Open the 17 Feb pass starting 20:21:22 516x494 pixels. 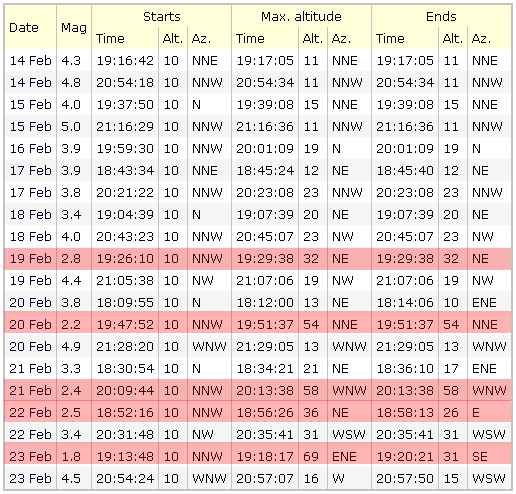[30, 193]
